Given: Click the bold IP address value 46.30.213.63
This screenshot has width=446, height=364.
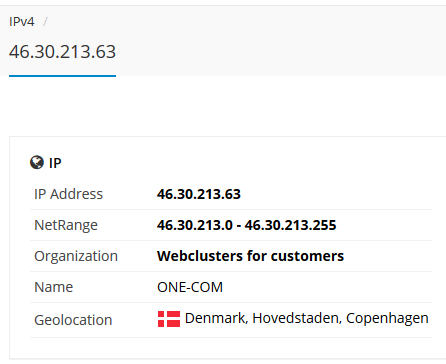Looking at the screenshot, I should pyautogui.click(x=199, y=194).
